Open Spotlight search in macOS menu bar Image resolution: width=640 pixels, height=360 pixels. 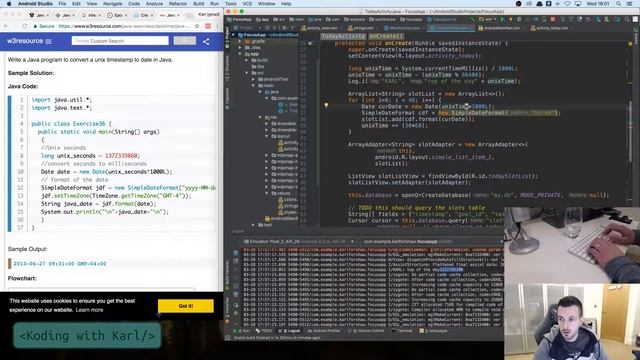pos(619,4)
